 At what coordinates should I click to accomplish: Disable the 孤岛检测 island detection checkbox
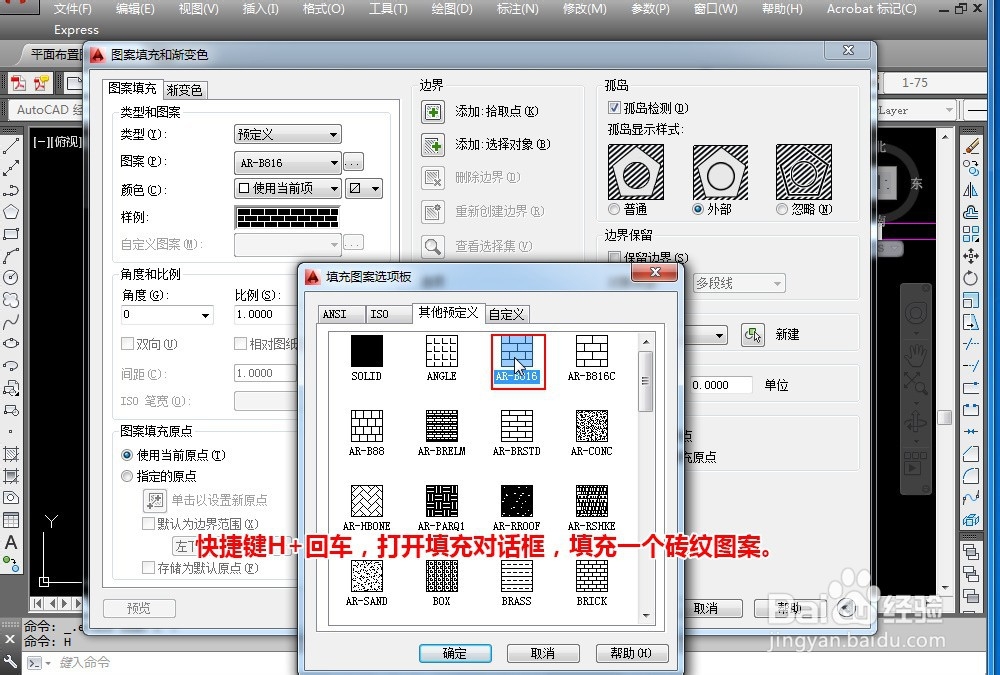614,109
